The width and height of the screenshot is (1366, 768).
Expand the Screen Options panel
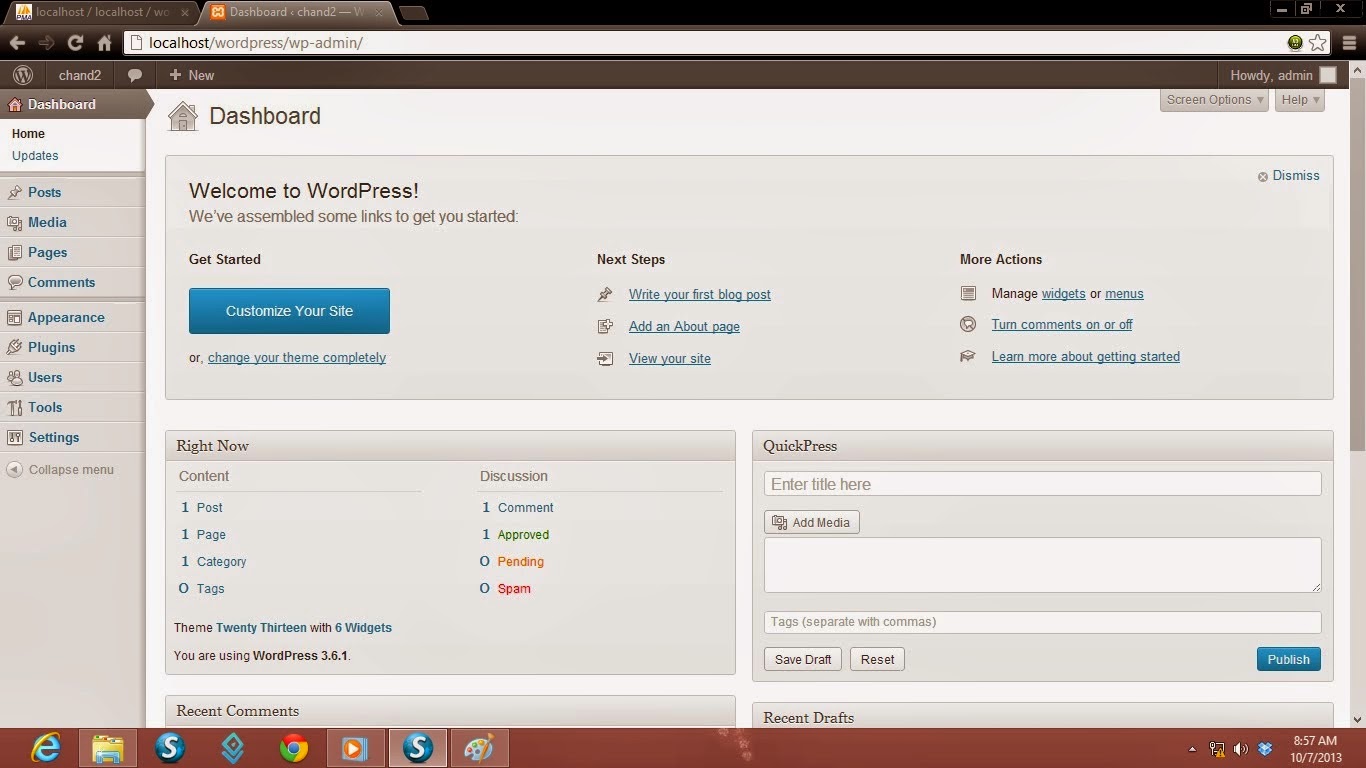pyautogui.click(x=1215, y=100)
